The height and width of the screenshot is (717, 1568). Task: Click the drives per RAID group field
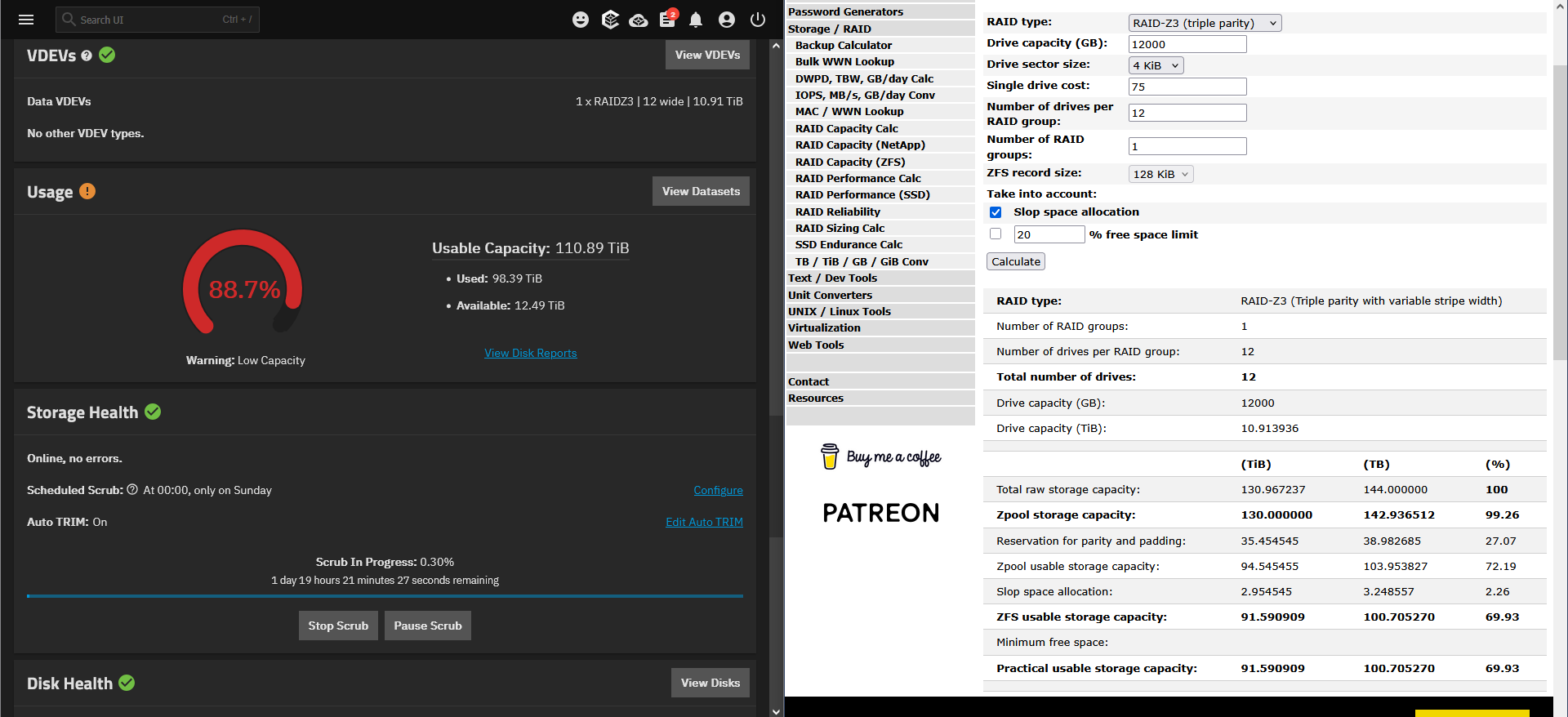1187,113
